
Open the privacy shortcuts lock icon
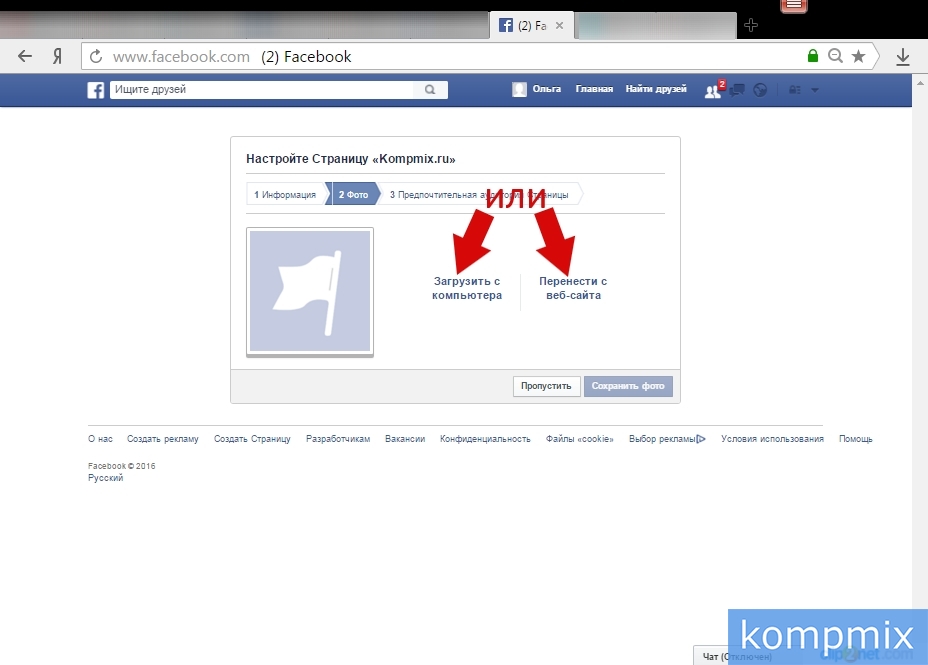click(x=795, y=90)
